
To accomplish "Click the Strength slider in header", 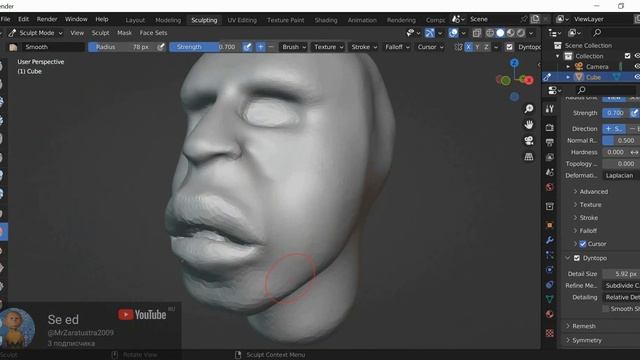I will click(205, 47).
